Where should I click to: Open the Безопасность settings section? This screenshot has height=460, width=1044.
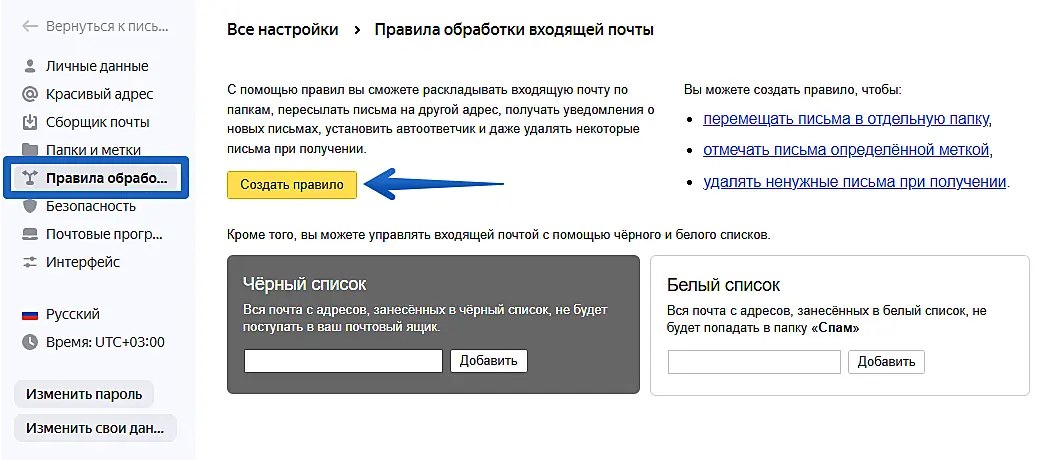click(x=90, y=206)
